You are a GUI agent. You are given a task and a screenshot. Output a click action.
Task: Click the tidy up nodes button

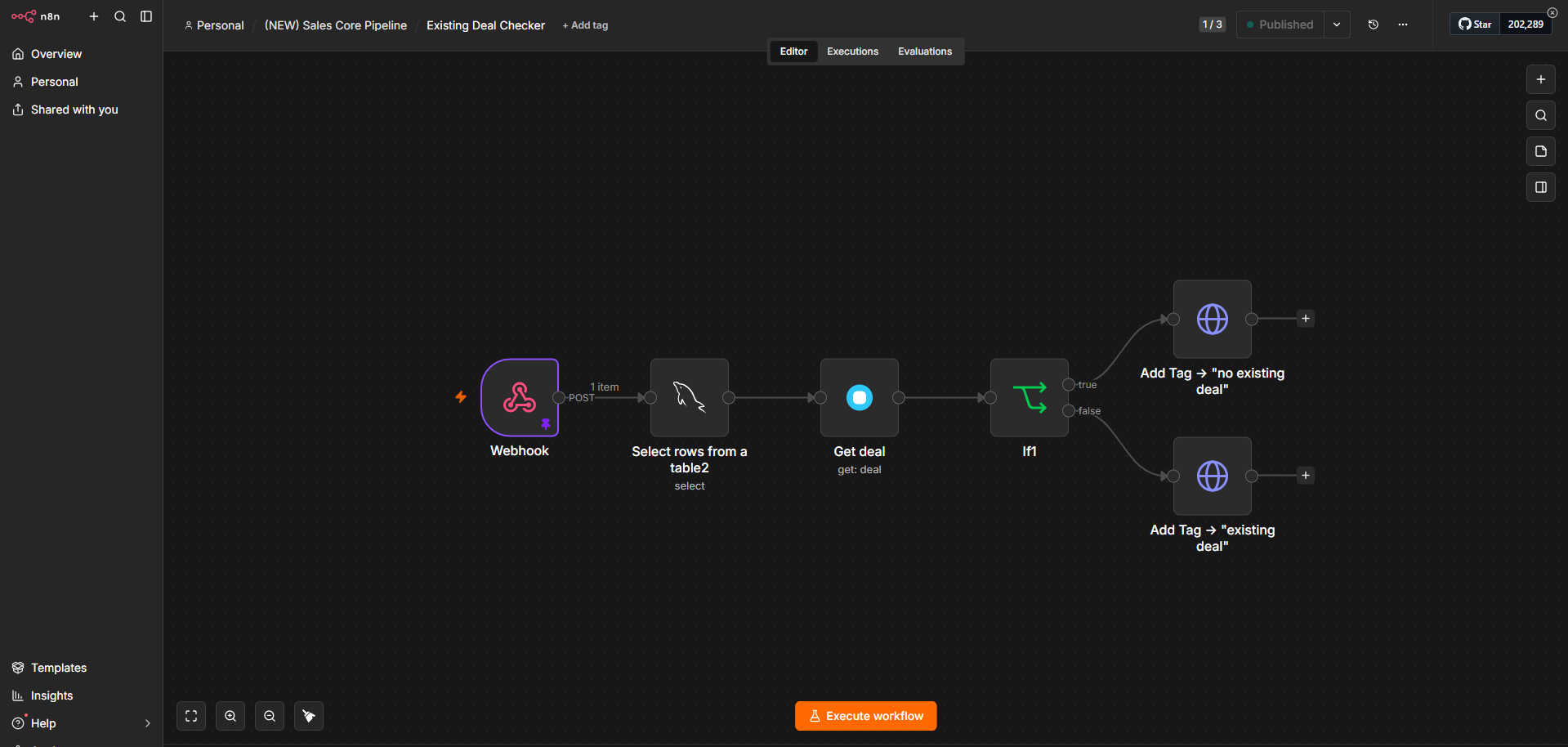pyautogui.click(x=309, y=716)
